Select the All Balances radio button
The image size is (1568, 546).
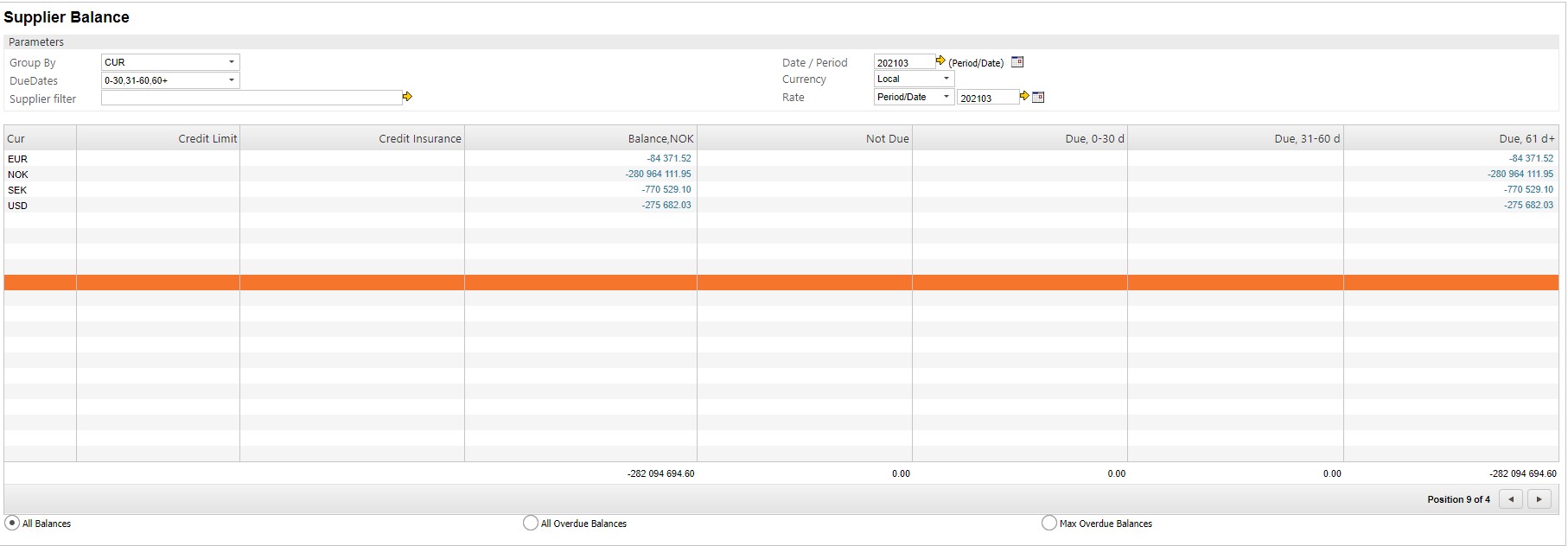(12, 523)
